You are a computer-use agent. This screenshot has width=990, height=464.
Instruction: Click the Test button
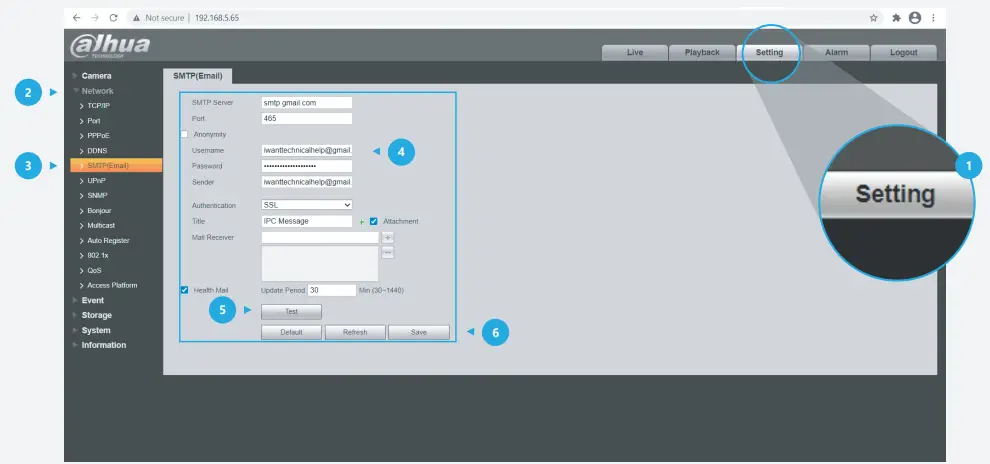pos(291,312)
